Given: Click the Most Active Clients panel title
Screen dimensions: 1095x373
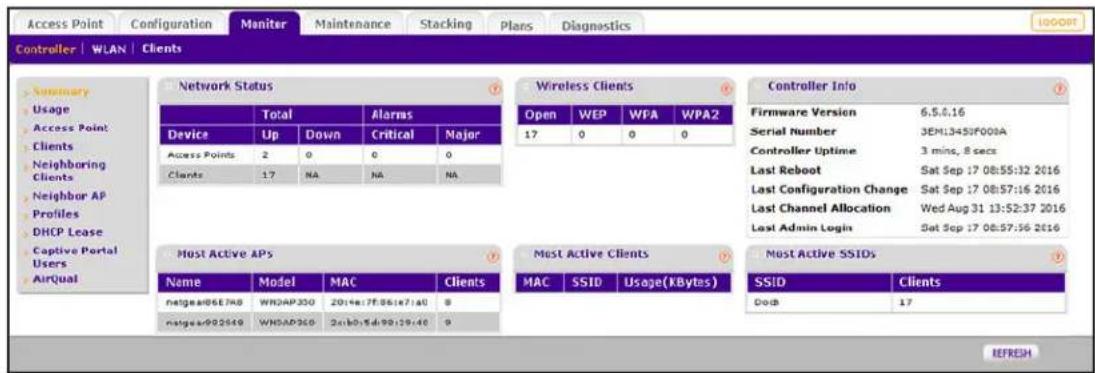Looking at the screenshot, I should [x=592, y=254].
